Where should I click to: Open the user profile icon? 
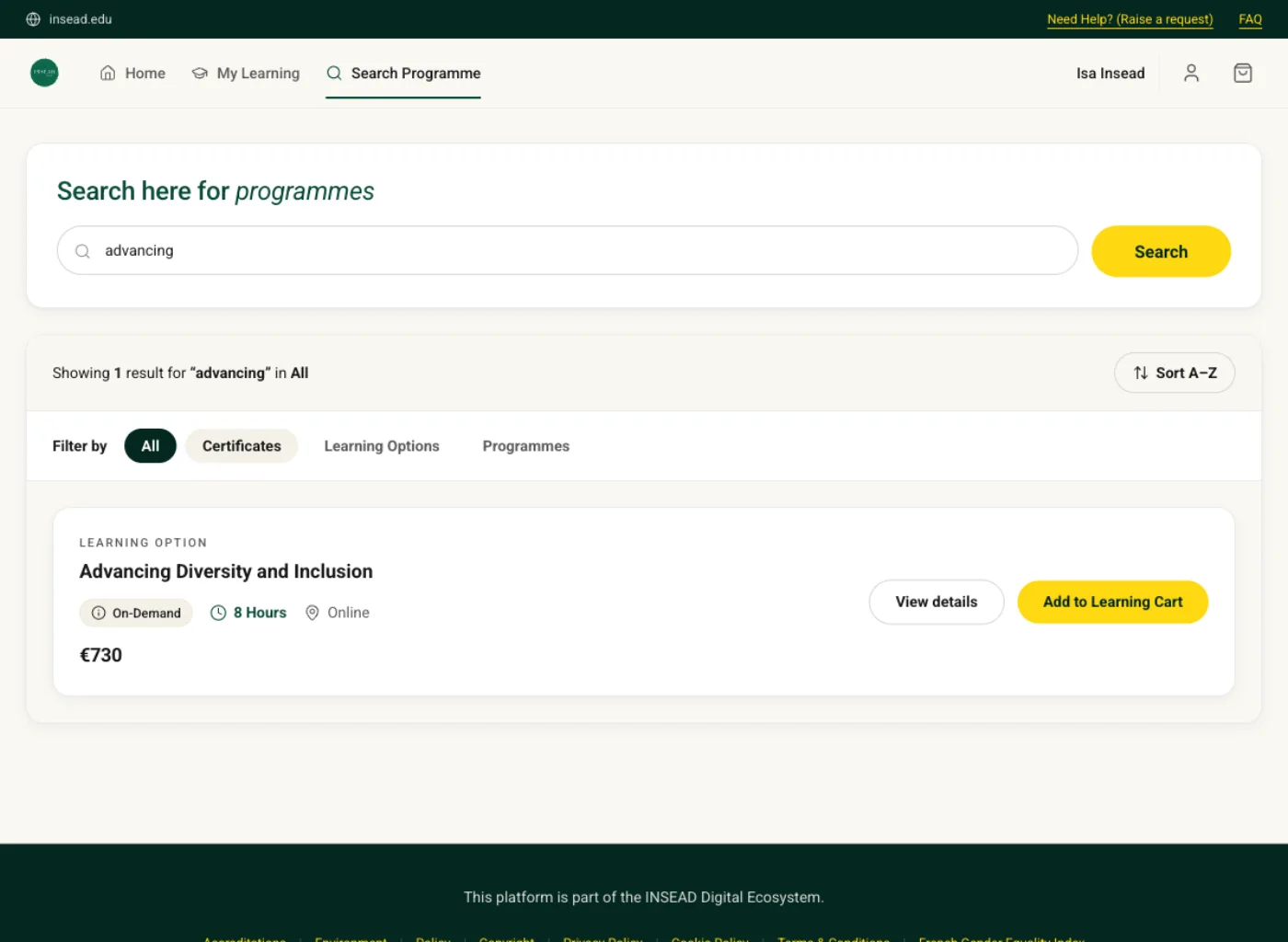(x=1191, y=74)
